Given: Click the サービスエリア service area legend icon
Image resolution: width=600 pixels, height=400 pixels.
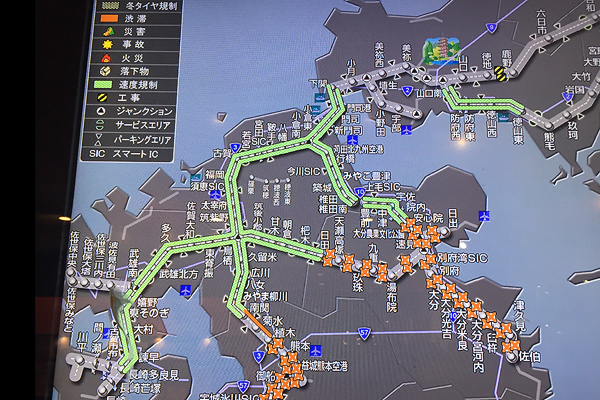Looking at the screenshot, I should (x=102, y=126).
